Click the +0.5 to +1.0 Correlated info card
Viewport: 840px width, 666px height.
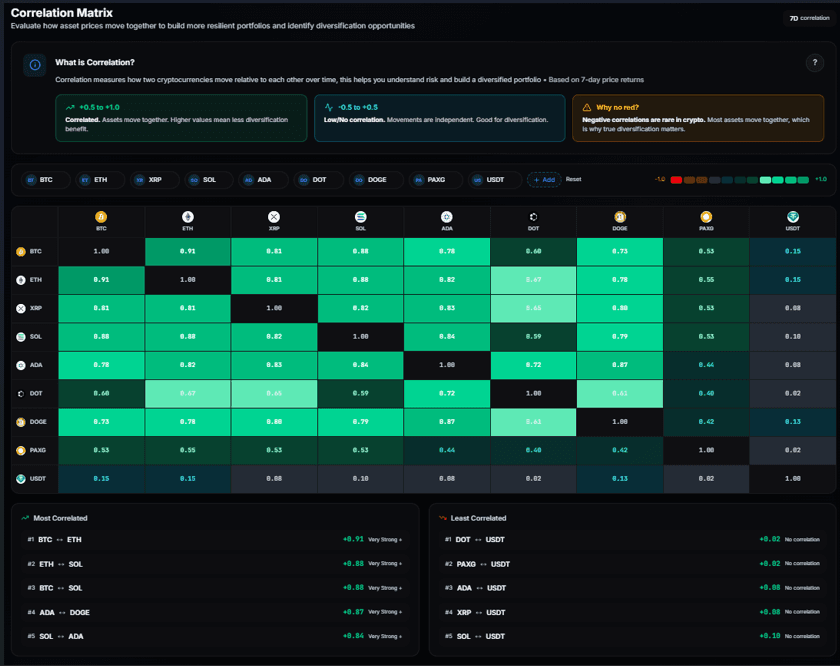[181, 118]
